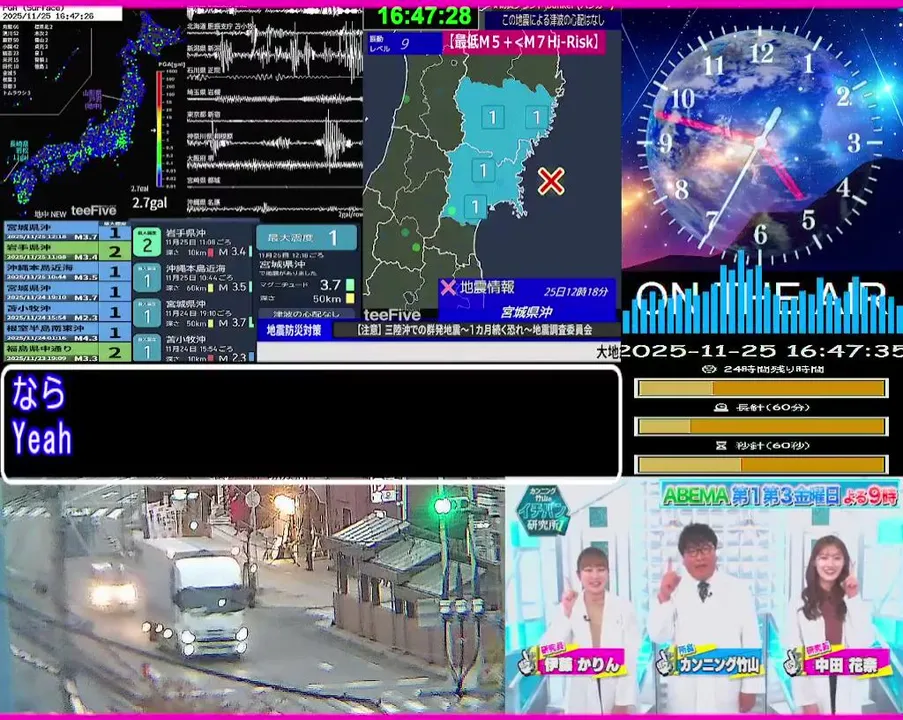This screenshot has height=720, width=903.
Task: Click the PGA (Surface) 2025/11/25 timestamp header
Action: coord(60,13)
